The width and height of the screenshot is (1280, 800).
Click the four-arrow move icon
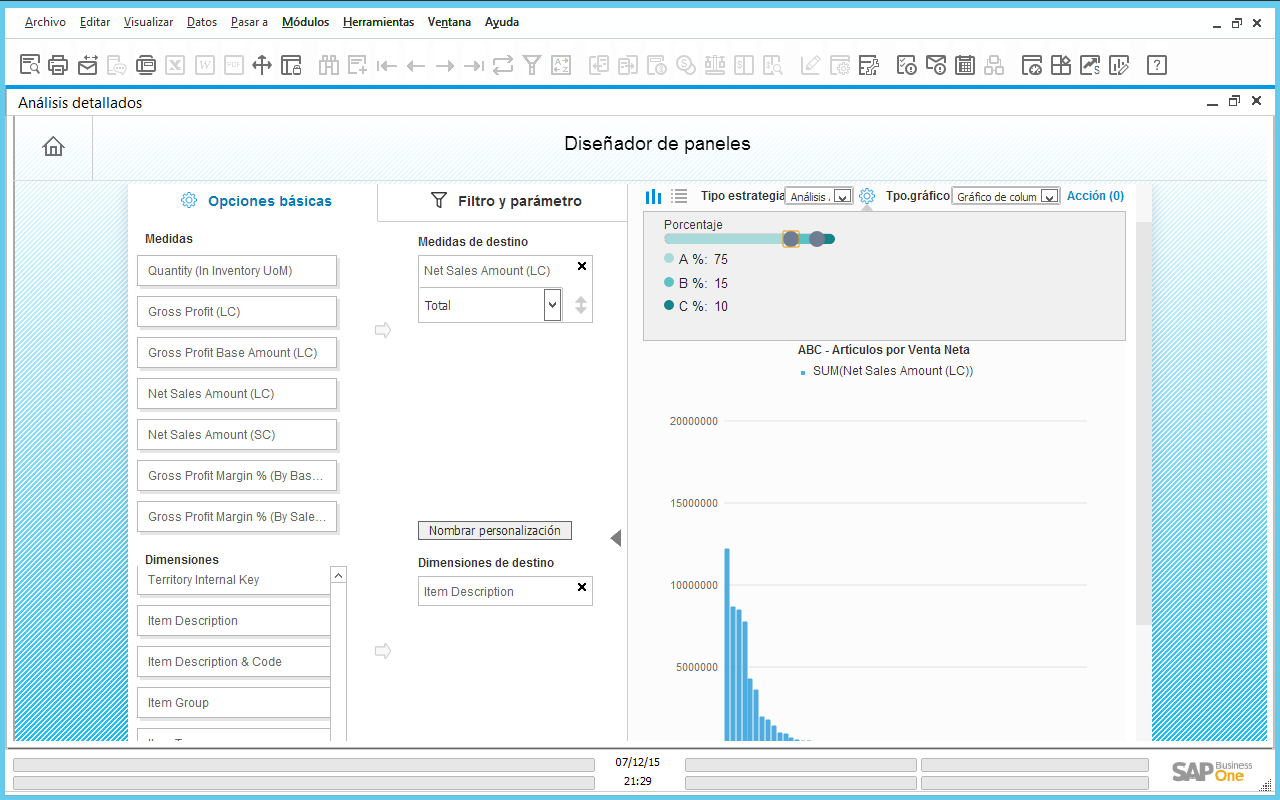point(262,65)
